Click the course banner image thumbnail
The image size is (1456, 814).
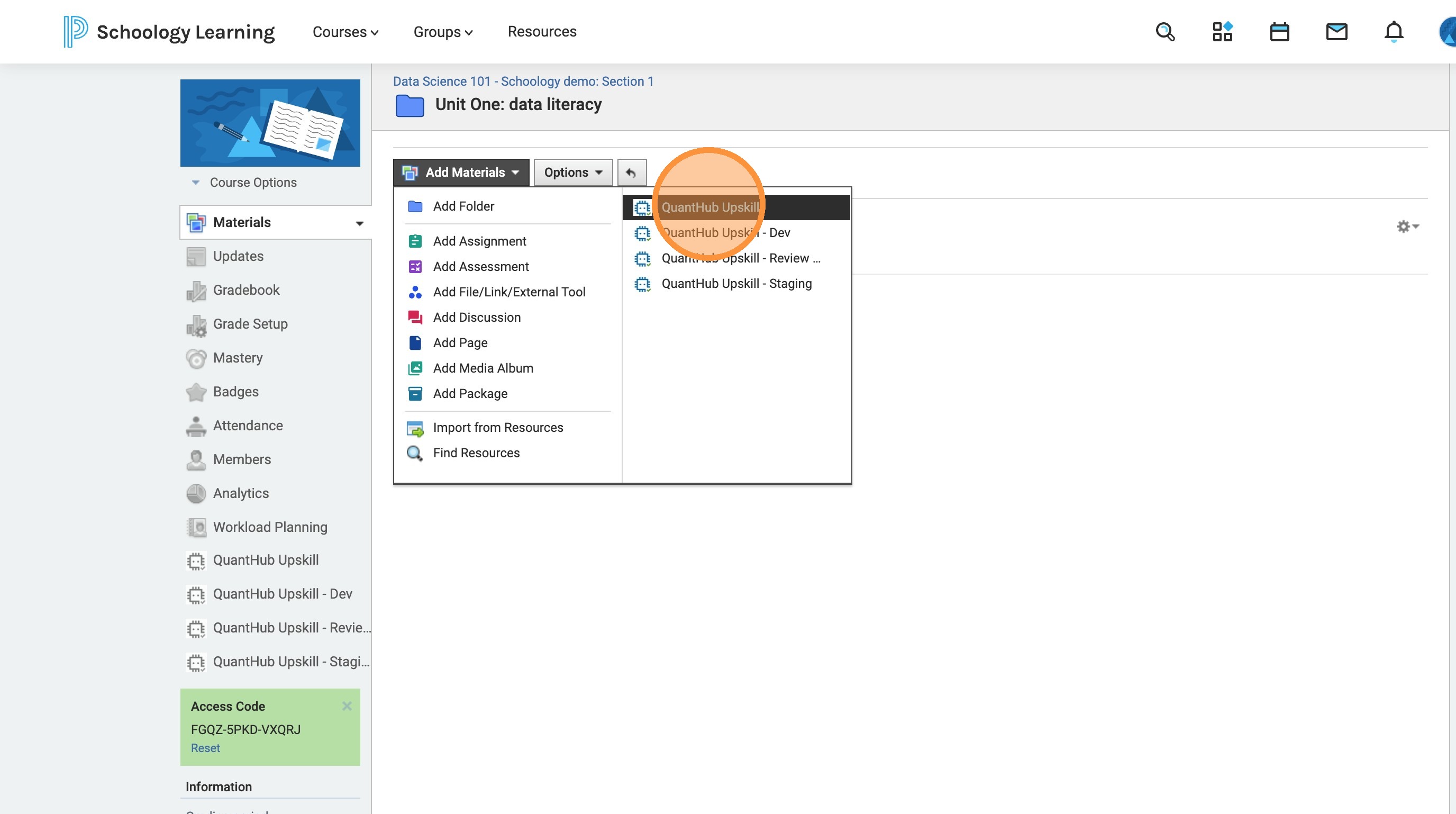pos(270,123)
